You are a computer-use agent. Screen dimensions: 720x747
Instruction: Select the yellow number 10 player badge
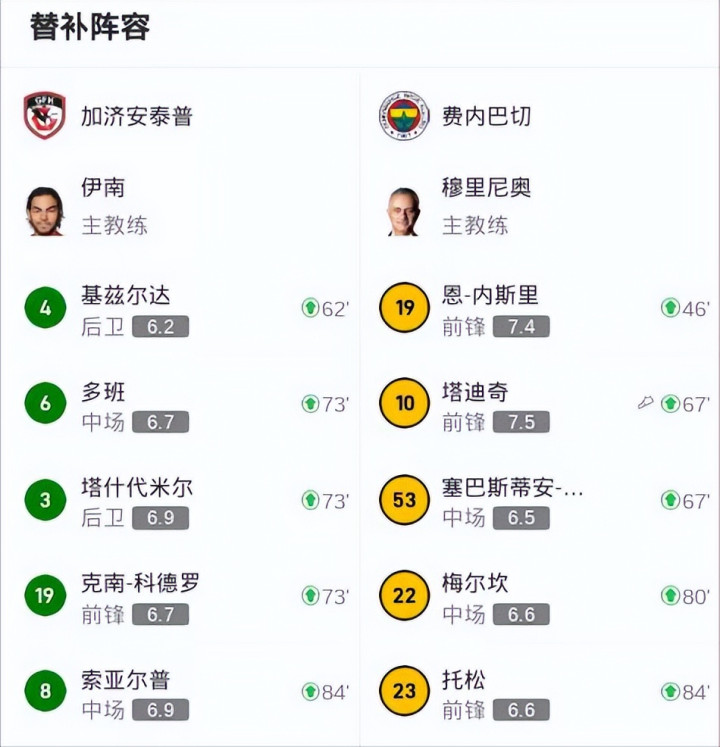tap(404, 403)
